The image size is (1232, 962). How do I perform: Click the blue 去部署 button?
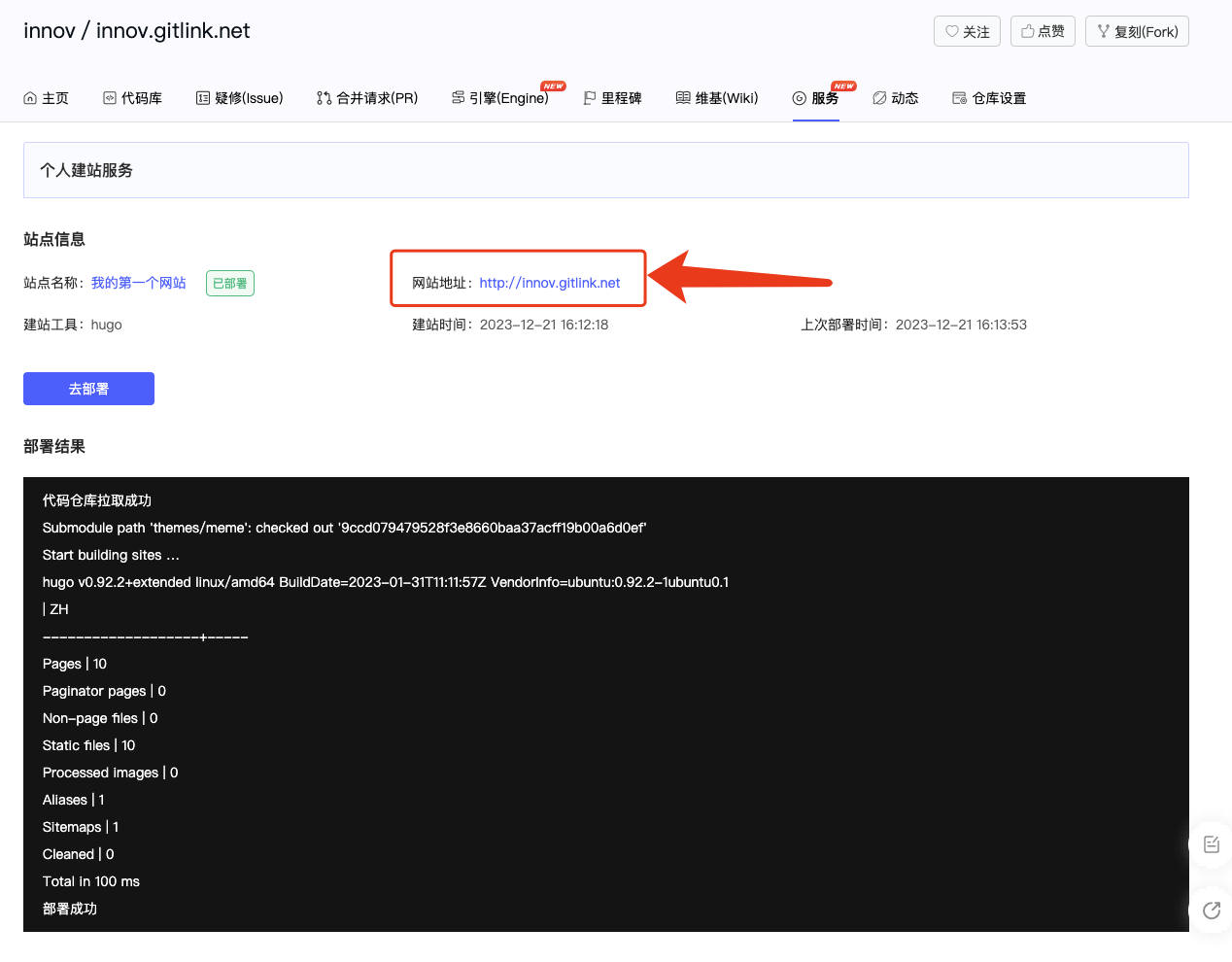pyautogui.click(x=88, y=389)
